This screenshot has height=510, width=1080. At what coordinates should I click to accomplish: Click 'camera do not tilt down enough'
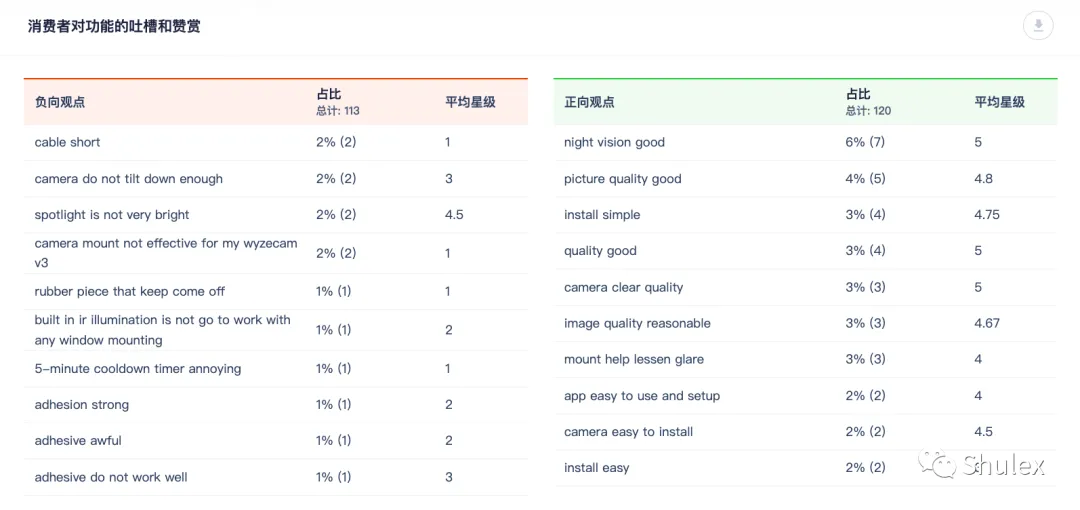[129, 179]
